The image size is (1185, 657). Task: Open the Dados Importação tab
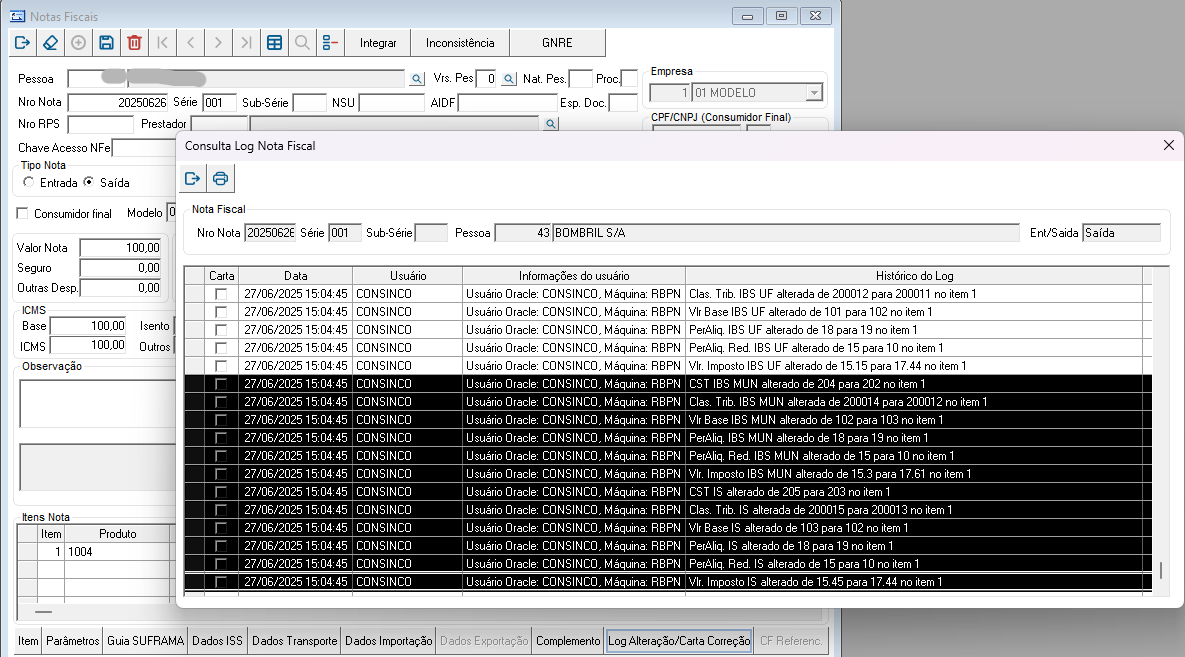388,641
